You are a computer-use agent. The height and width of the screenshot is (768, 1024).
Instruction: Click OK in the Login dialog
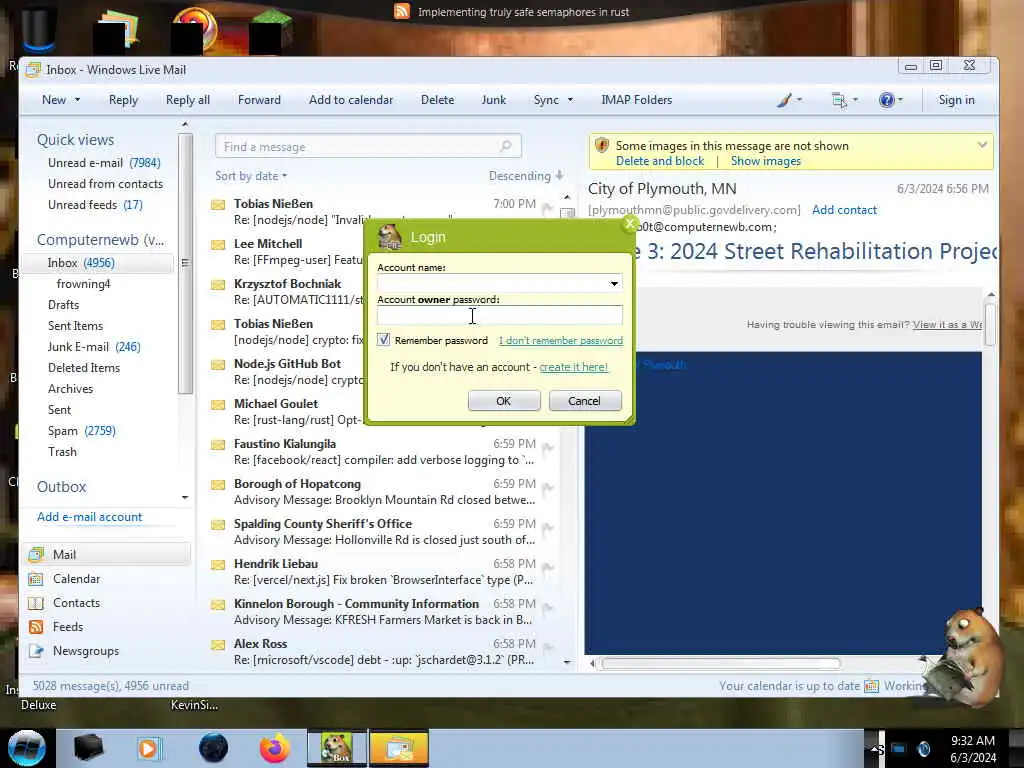click(x=504, y=401)
